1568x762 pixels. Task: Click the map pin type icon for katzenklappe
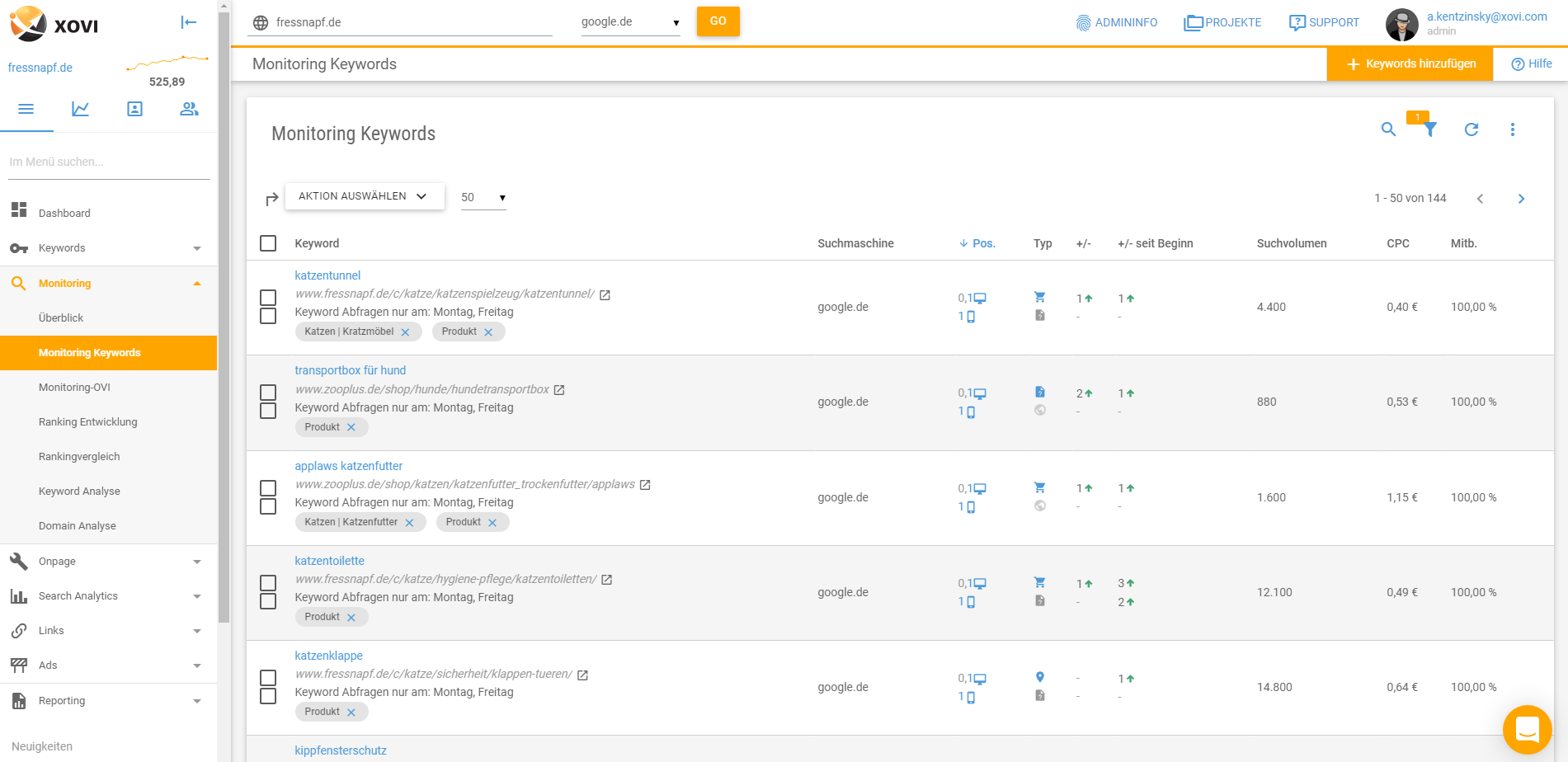pyautogui.click(x=1040, y=677)
